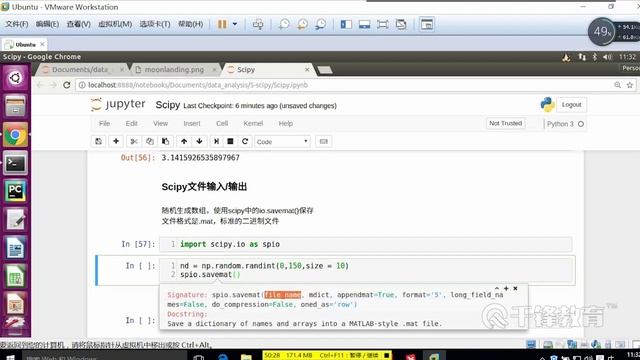The image size is (640, 360).
Task: Open LibreOffice Calc from launcher
Action: coord(15,276)
